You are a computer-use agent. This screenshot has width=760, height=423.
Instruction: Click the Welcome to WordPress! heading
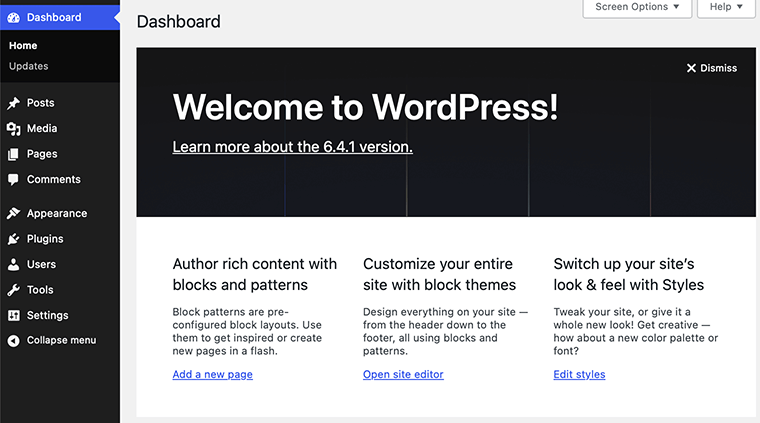click(365, 107)
